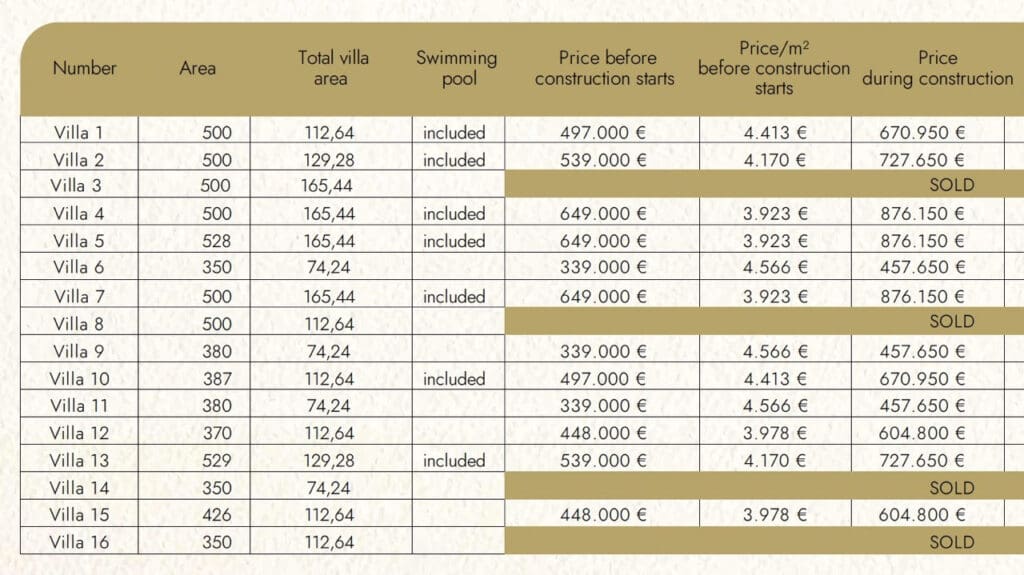Select the 528 area cell for Villa 5

tap(216, 241)
